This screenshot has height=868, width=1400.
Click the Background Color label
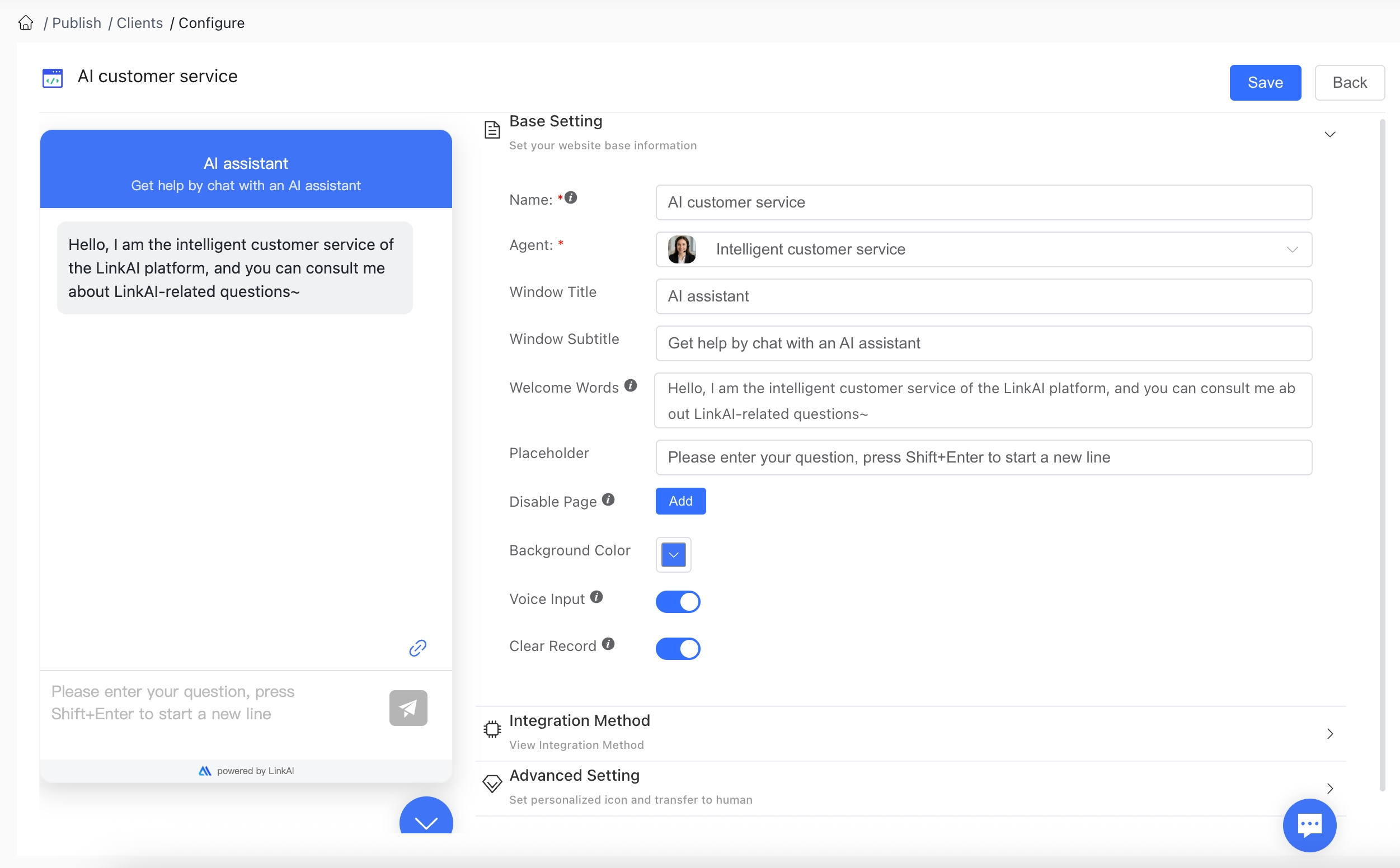pos(570,550)
